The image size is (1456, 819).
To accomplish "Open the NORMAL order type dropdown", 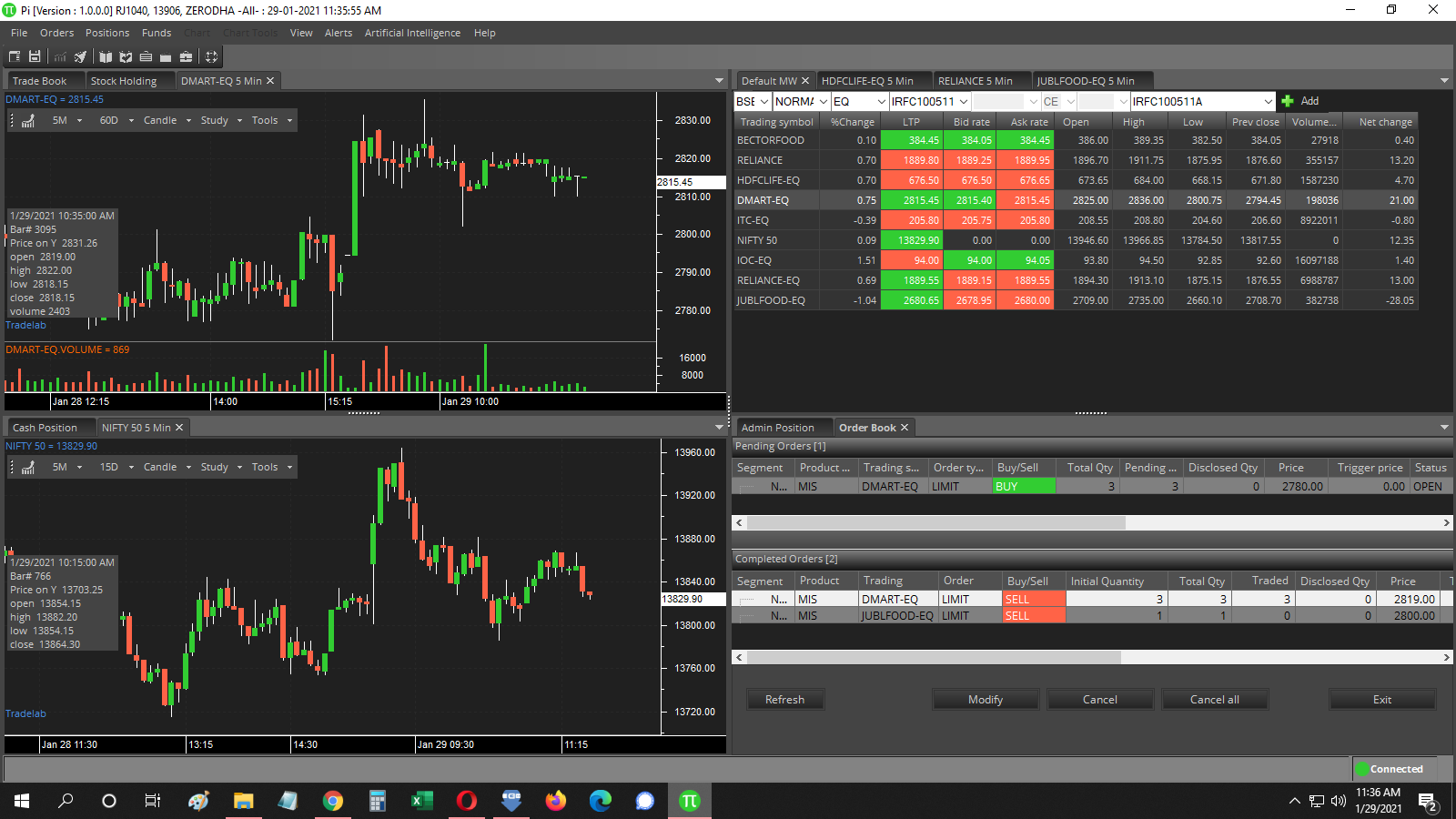I will click(x=823, y=101).
